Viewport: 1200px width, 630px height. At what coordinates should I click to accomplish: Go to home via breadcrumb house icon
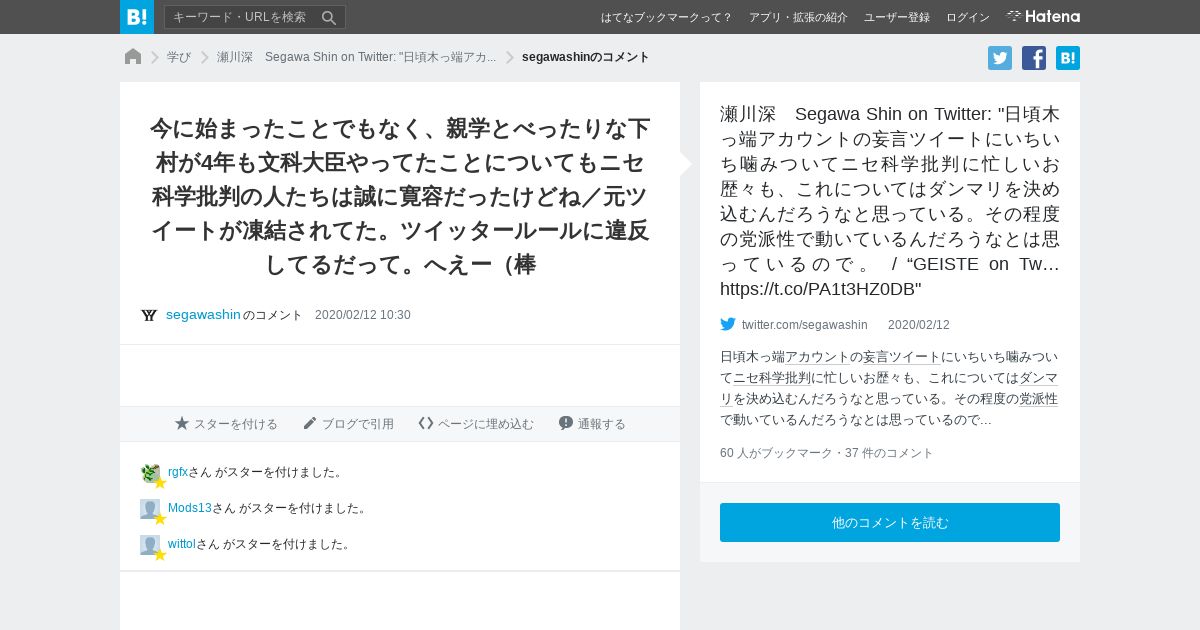[x=133, y=57]
